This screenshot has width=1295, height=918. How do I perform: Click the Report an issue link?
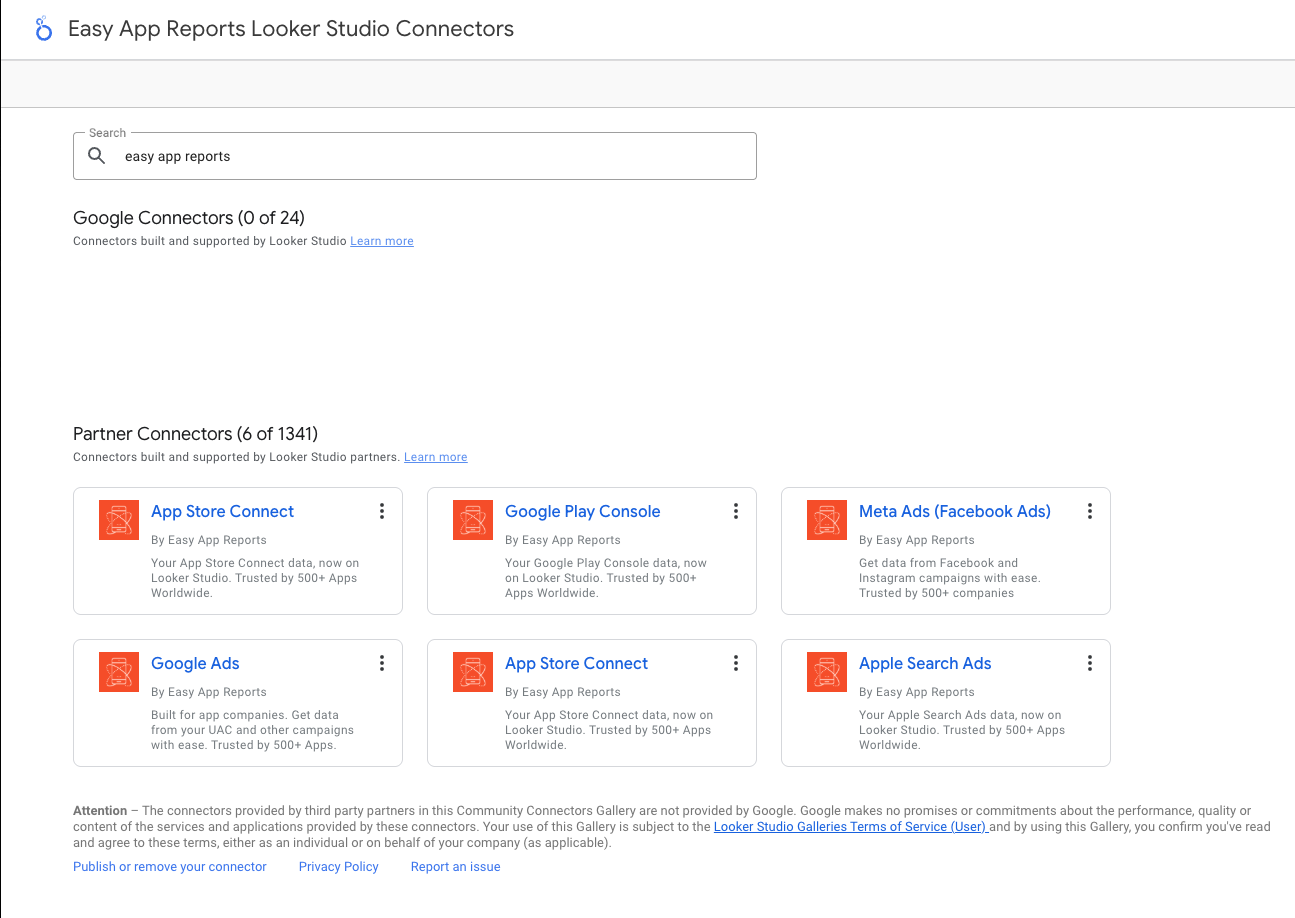pos(456,867)
